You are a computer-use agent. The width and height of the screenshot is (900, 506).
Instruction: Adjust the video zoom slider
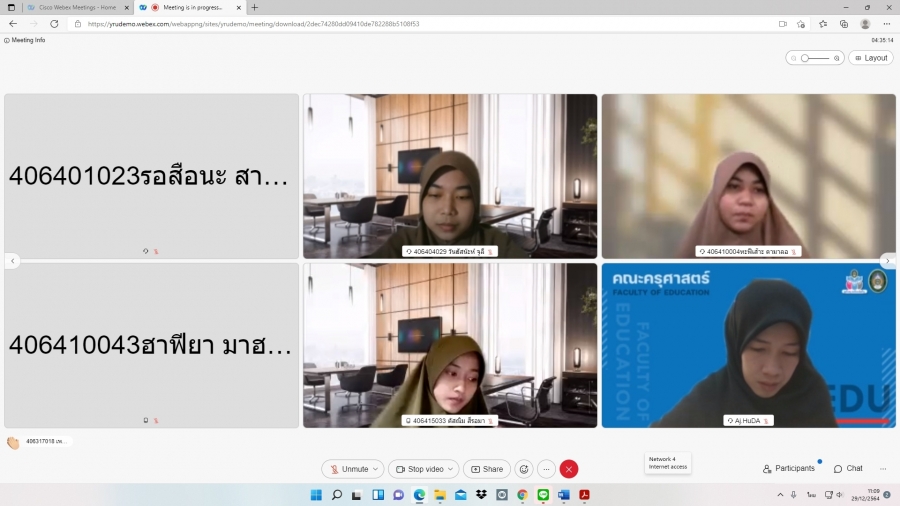point(815,58)
